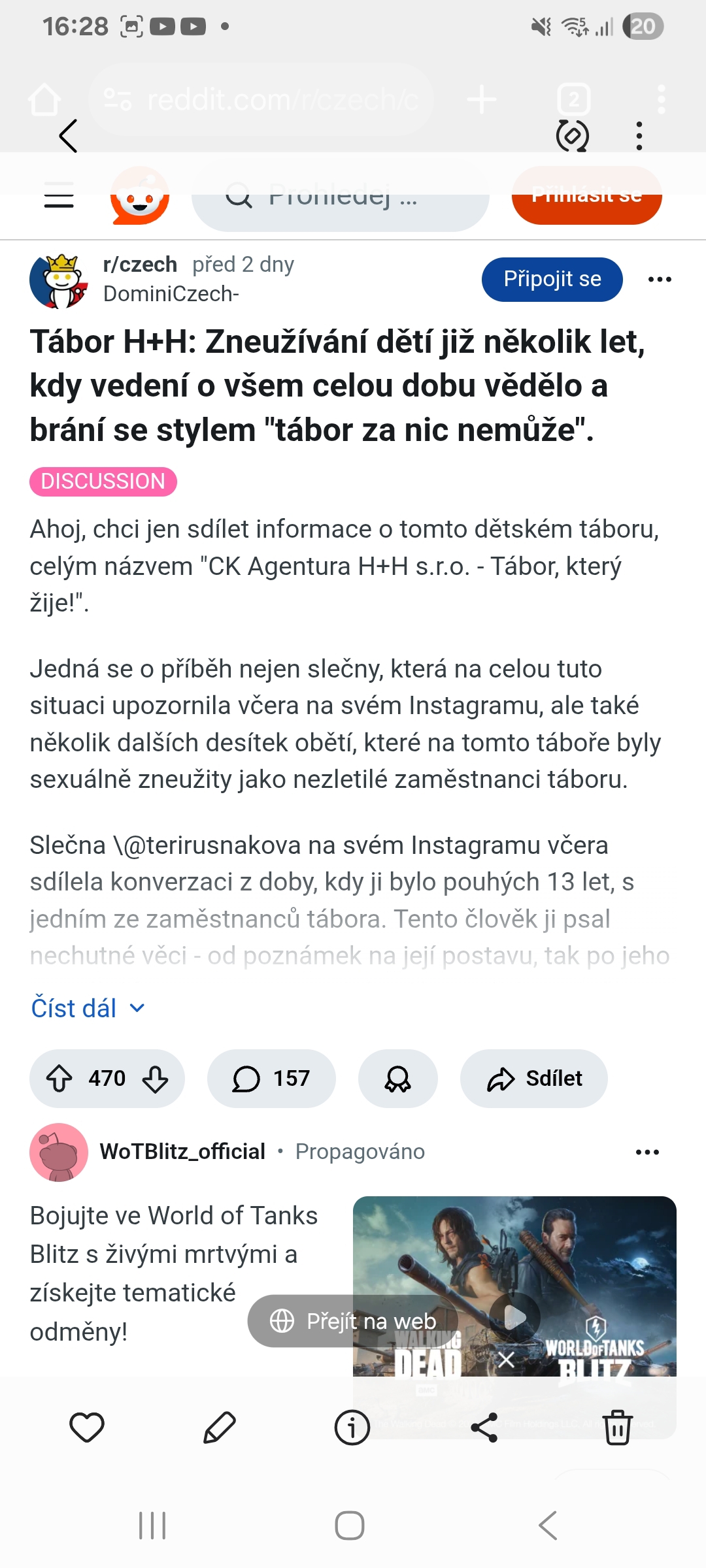Click the Připojit se button
Viewport: 706px width, 1568px height.
552,279
